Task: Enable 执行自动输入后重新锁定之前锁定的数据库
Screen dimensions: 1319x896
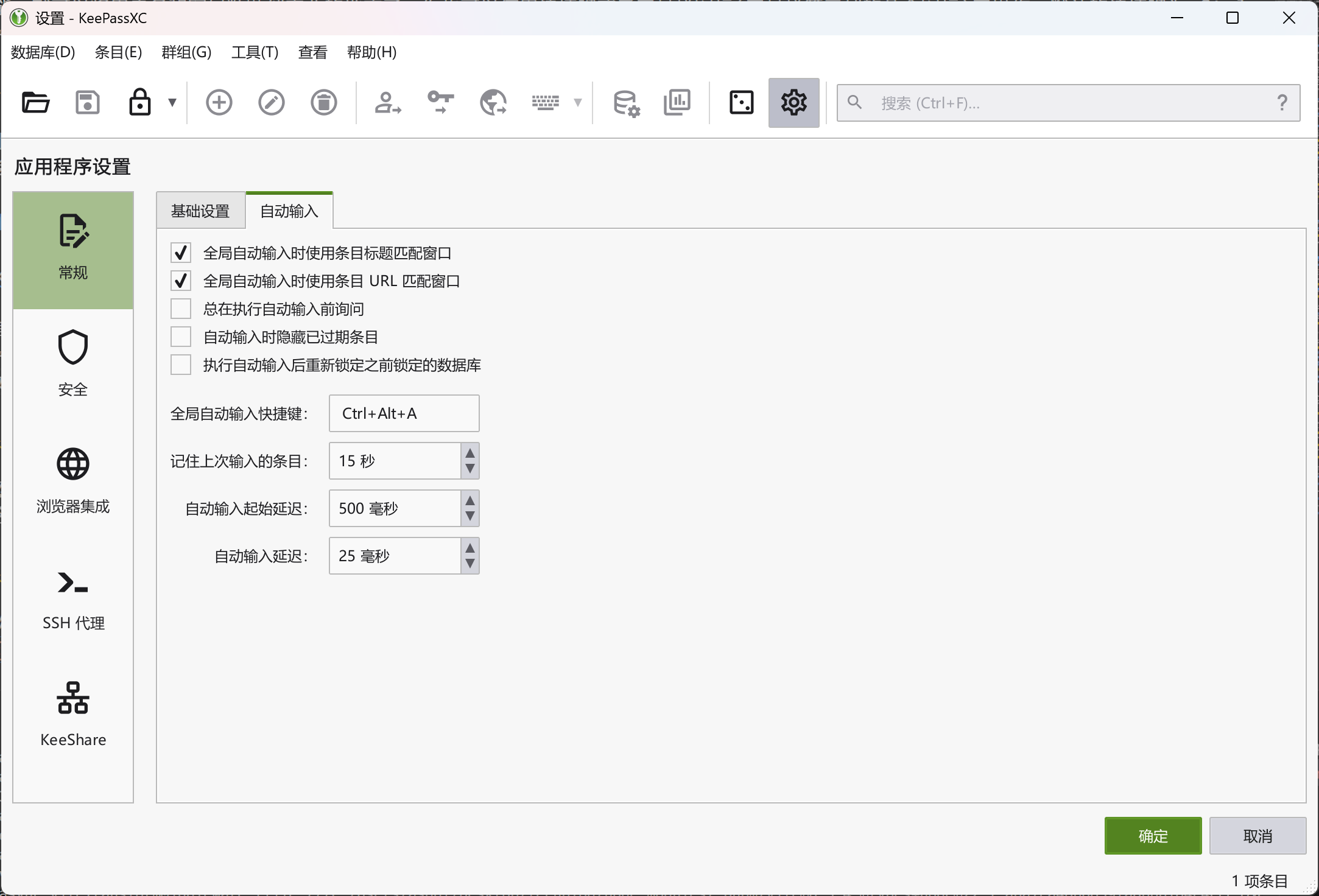Action: pyautogui.click(x=181, y=365)
